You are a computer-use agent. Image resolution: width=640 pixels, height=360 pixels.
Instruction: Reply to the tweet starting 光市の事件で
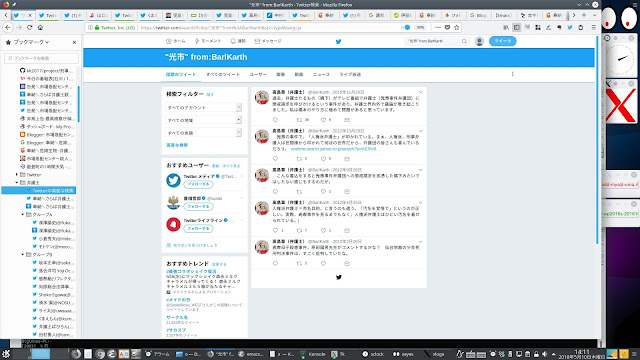click(276, 158)
